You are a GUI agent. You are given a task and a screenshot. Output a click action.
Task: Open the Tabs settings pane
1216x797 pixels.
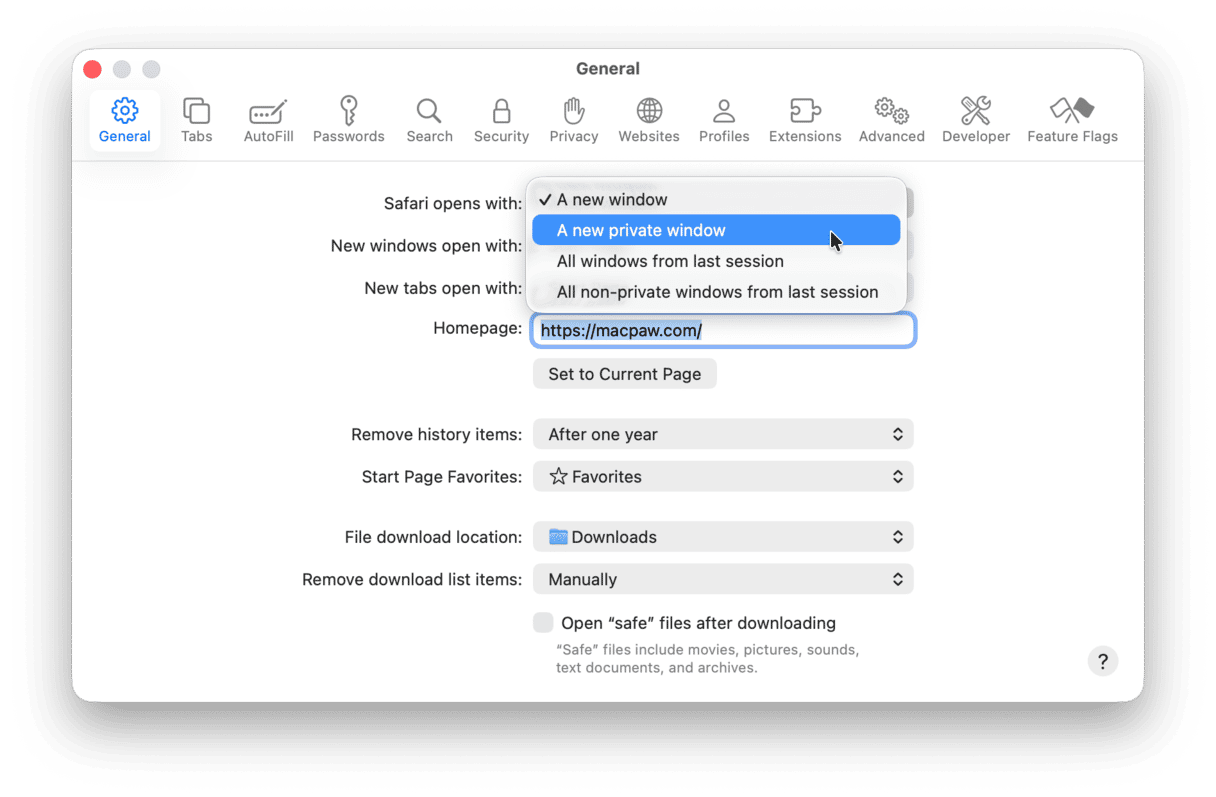[196, 120]
